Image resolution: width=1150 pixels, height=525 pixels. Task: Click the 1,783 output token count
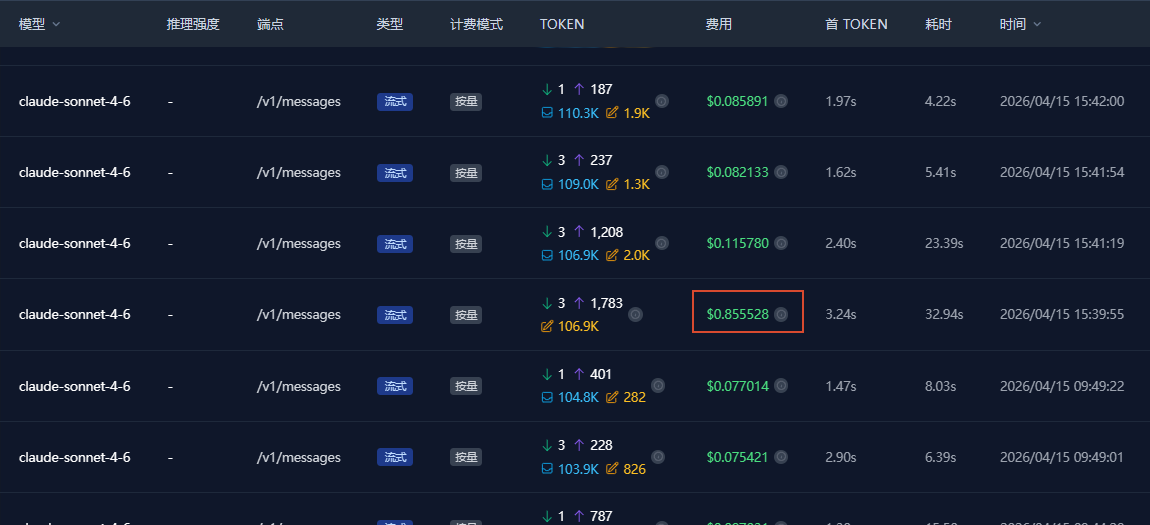pyautogui.click(x=606, y=303)
